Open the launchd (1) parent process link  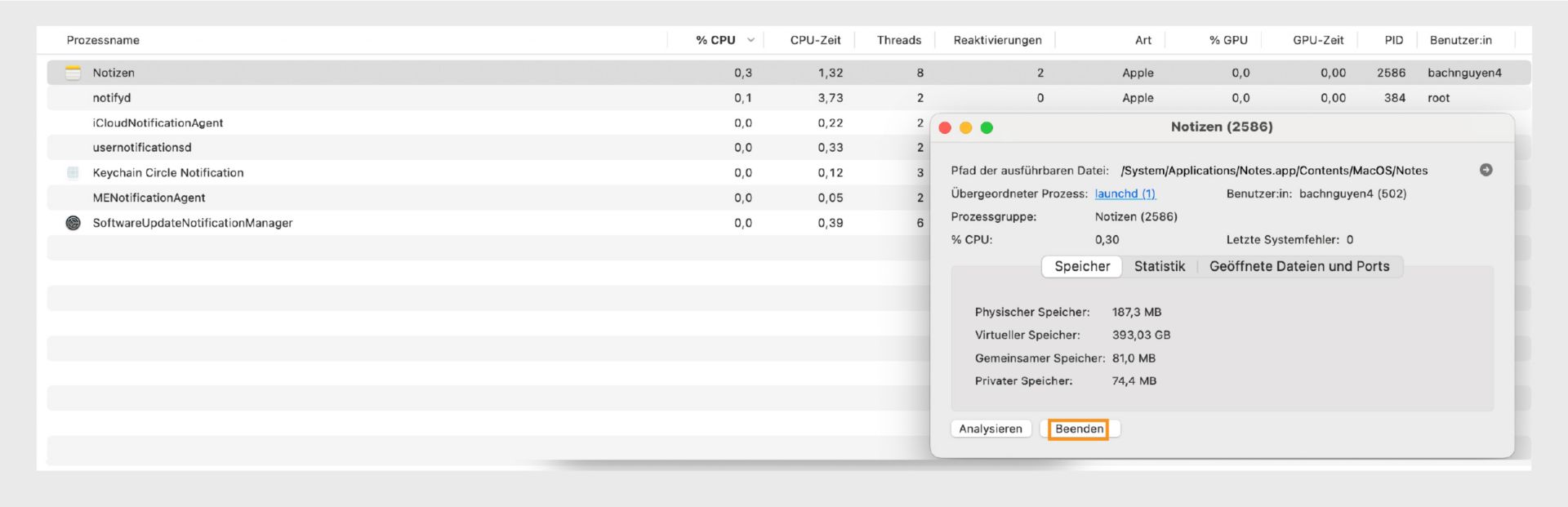pyautogui.click(x=1125, y=193)
